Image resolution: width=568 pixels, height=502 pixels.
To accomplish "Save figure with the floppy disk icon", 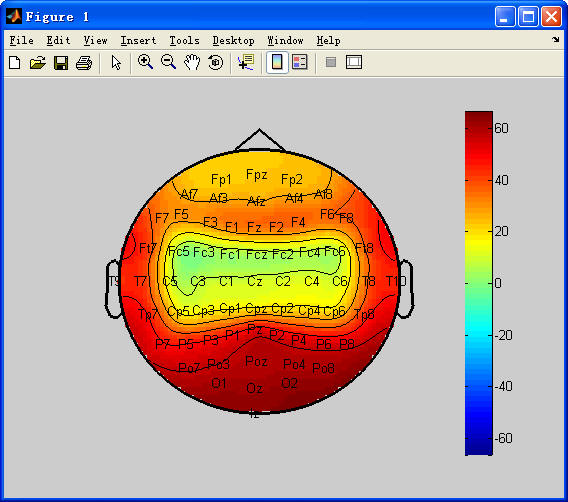I will pos(61,63).
